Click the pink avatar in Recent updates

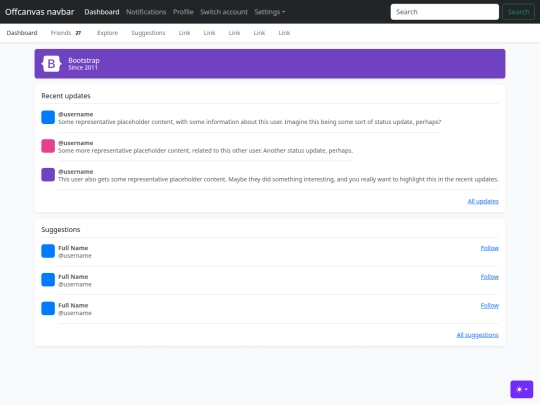(x=48, y=146)
